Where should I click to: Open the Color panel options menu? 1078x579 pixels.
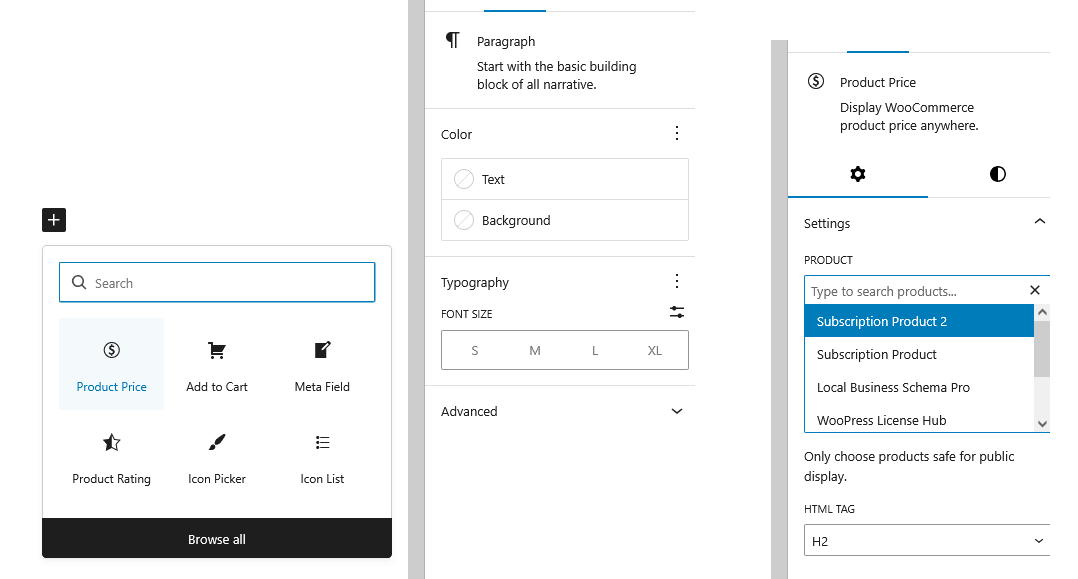click(x=677, y=132)
